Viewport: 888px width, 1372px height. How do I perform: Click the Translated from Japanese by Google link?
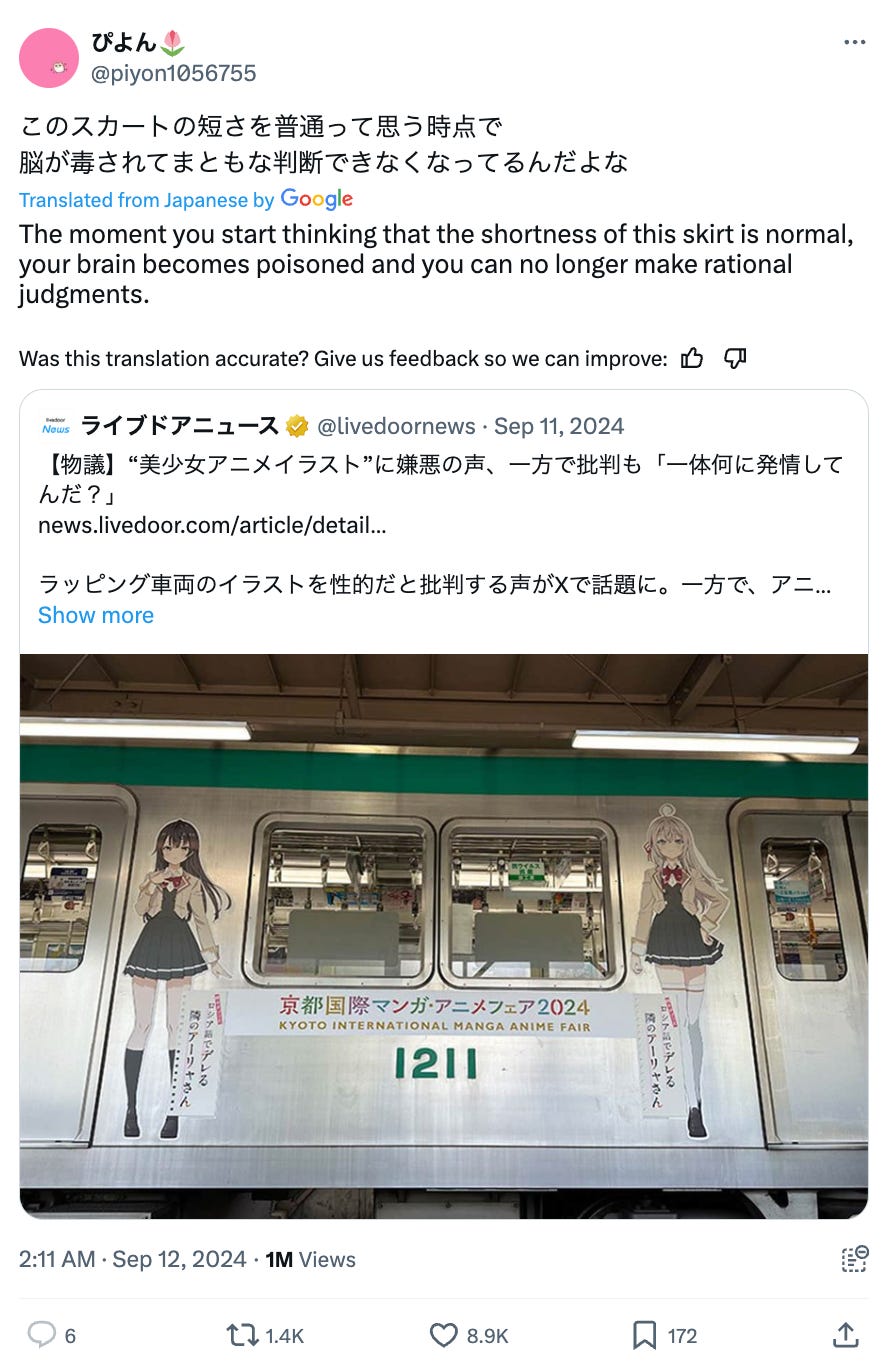[x=186, y=199]
